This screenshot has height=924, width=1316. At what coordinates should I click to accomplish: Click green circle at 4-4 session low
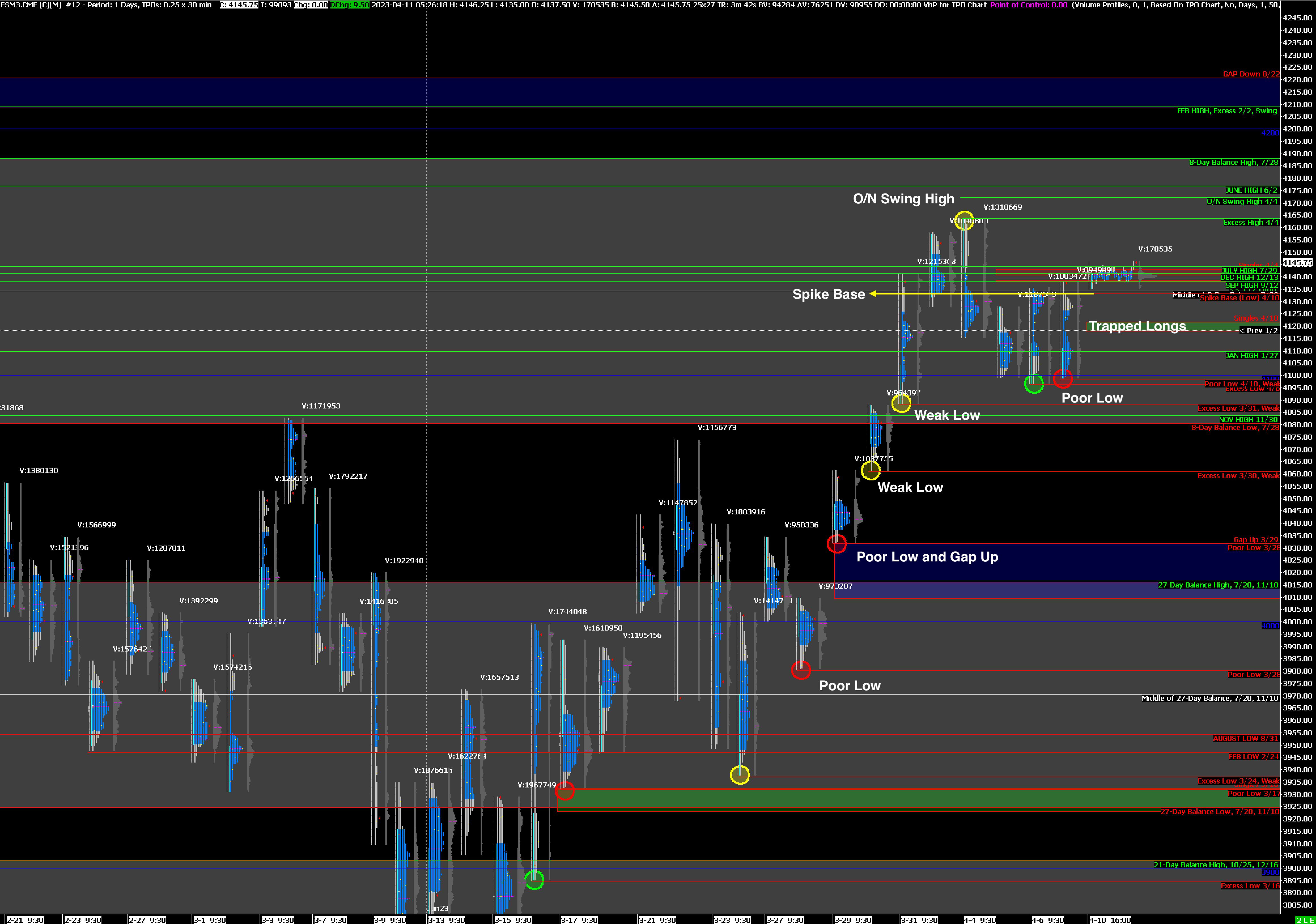[x=1033, y=384]
